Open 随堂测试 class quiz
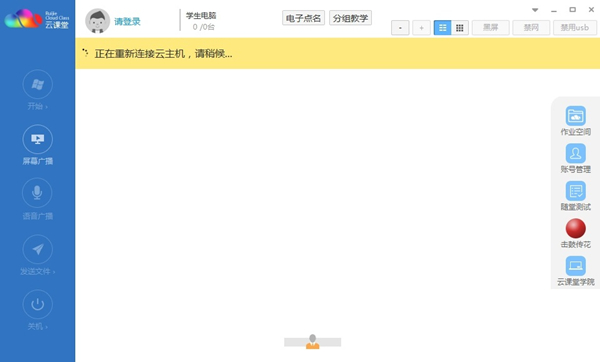Viewport: 600px width, 362px height. [x=576, y=196]
